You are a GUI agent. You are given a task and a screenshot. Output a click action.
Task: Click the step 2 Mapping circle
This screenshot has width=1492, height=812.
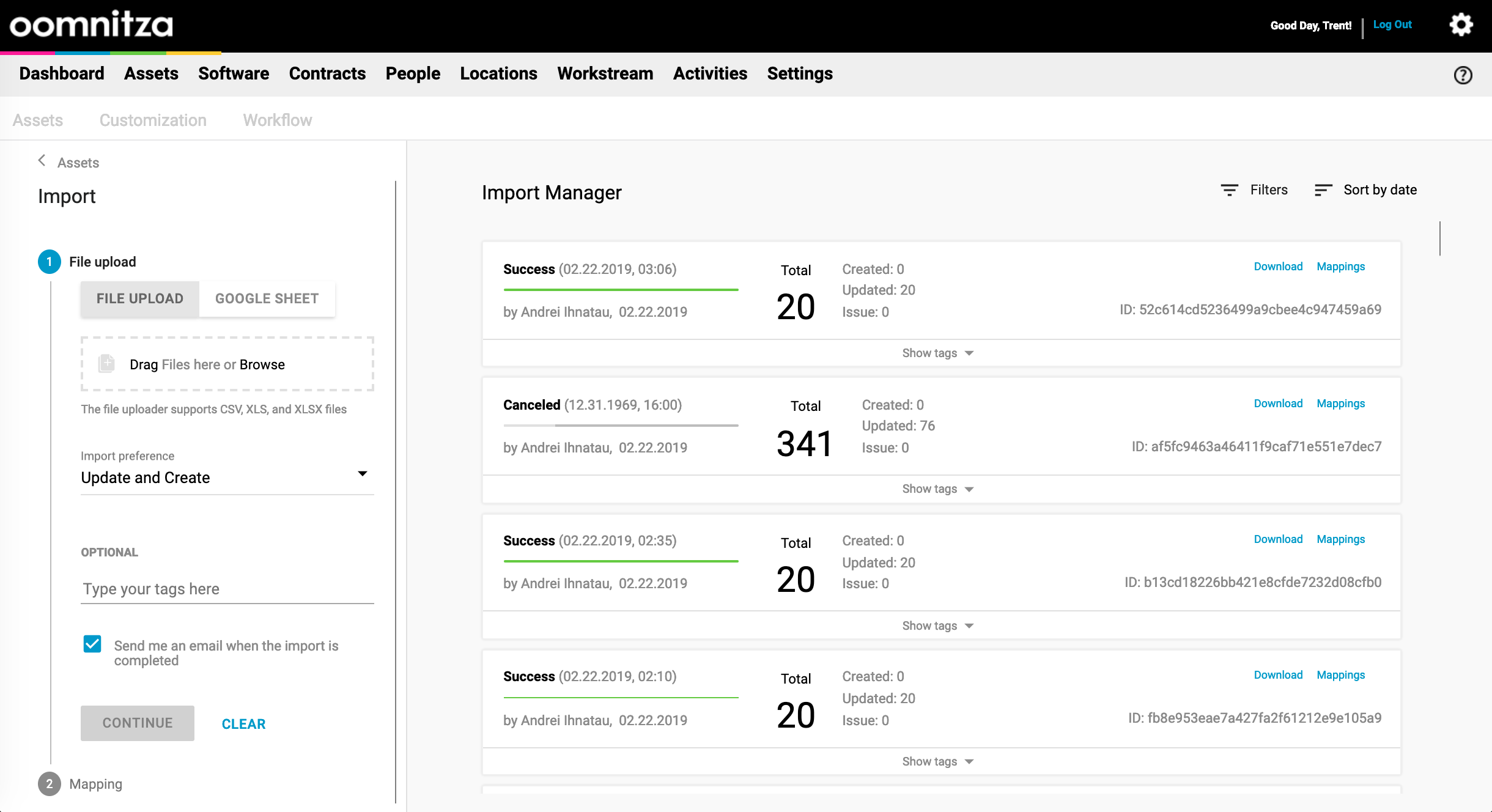50,784
